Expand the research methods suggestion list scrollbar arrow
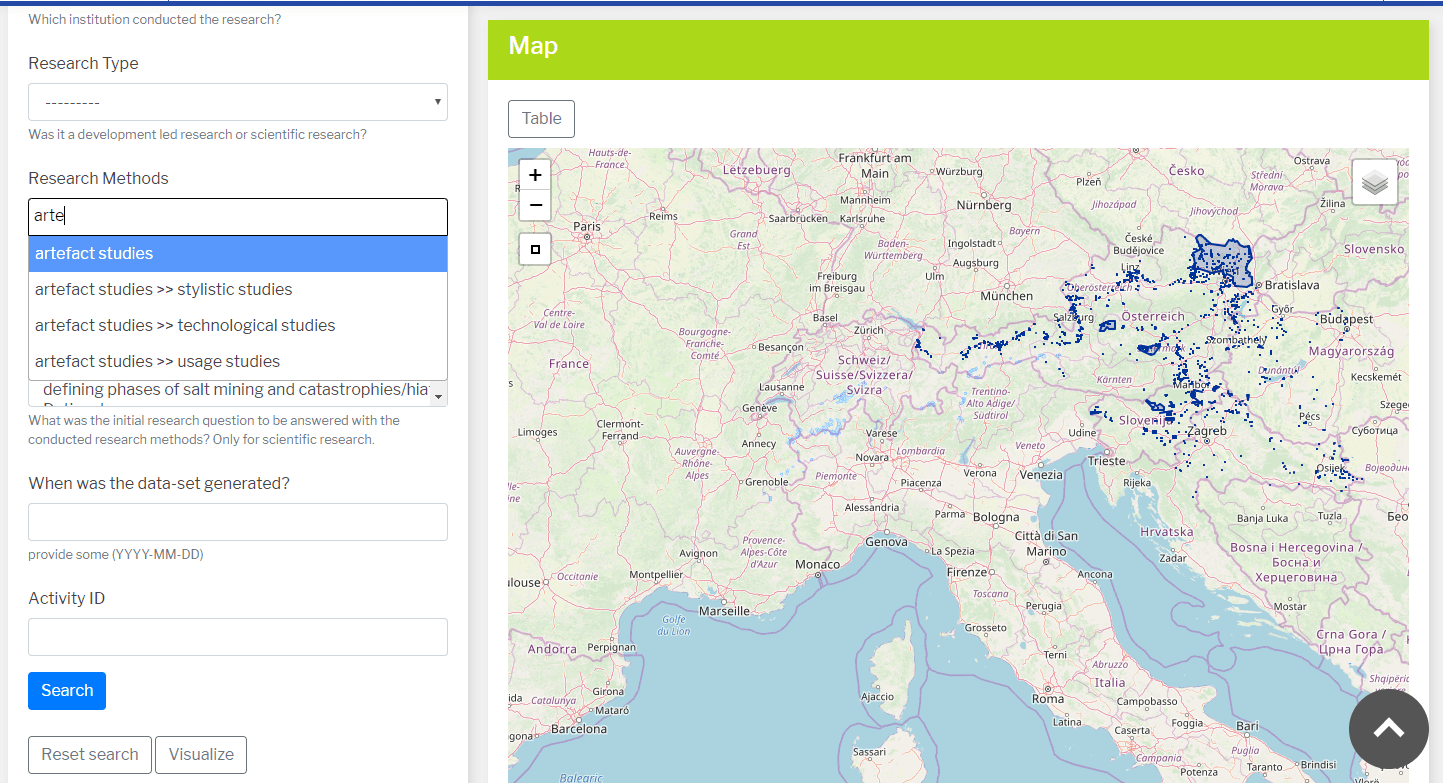1443x783 pixels. [x=438, y=396]
